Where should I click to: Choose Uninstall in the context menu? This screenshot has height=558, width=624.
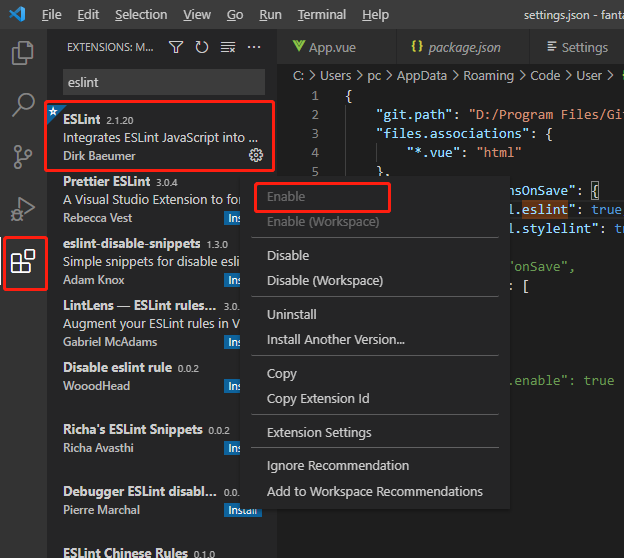click(x=374, y=314)
